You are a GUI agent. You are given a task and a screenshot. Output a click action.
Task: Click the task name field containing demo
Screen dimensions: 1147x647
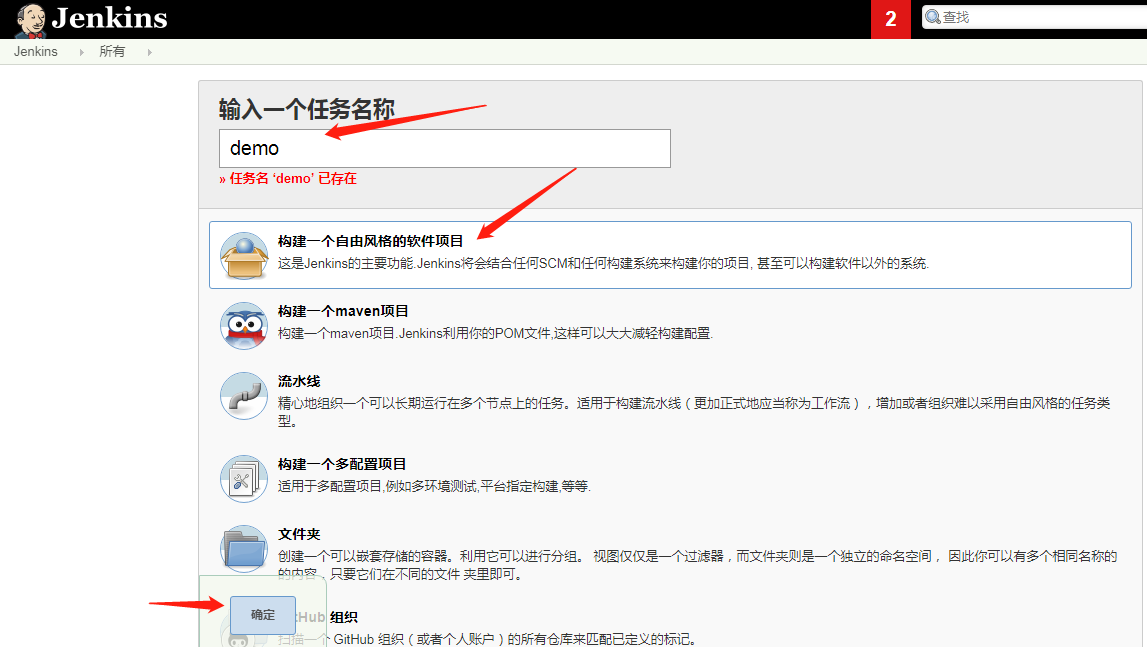point(445,149)
